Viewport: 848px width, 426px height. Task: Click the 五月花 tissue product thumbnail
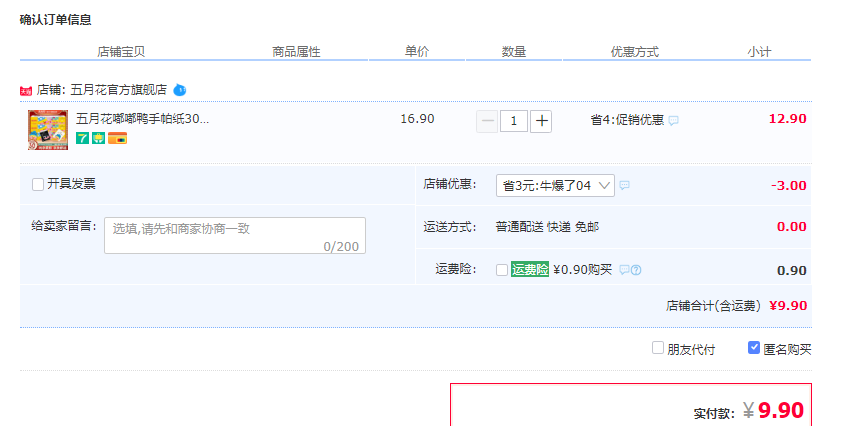48,130
